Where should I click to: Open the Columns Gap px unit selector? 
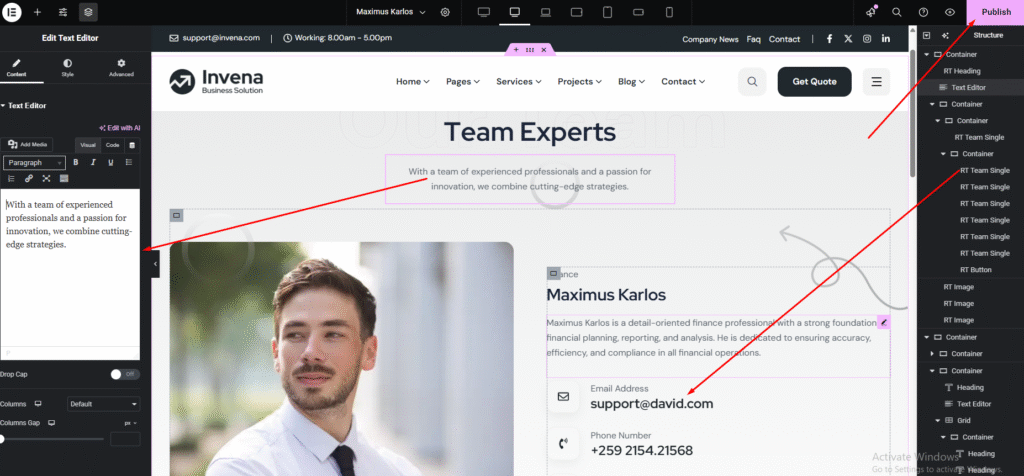tap(131, 423)
